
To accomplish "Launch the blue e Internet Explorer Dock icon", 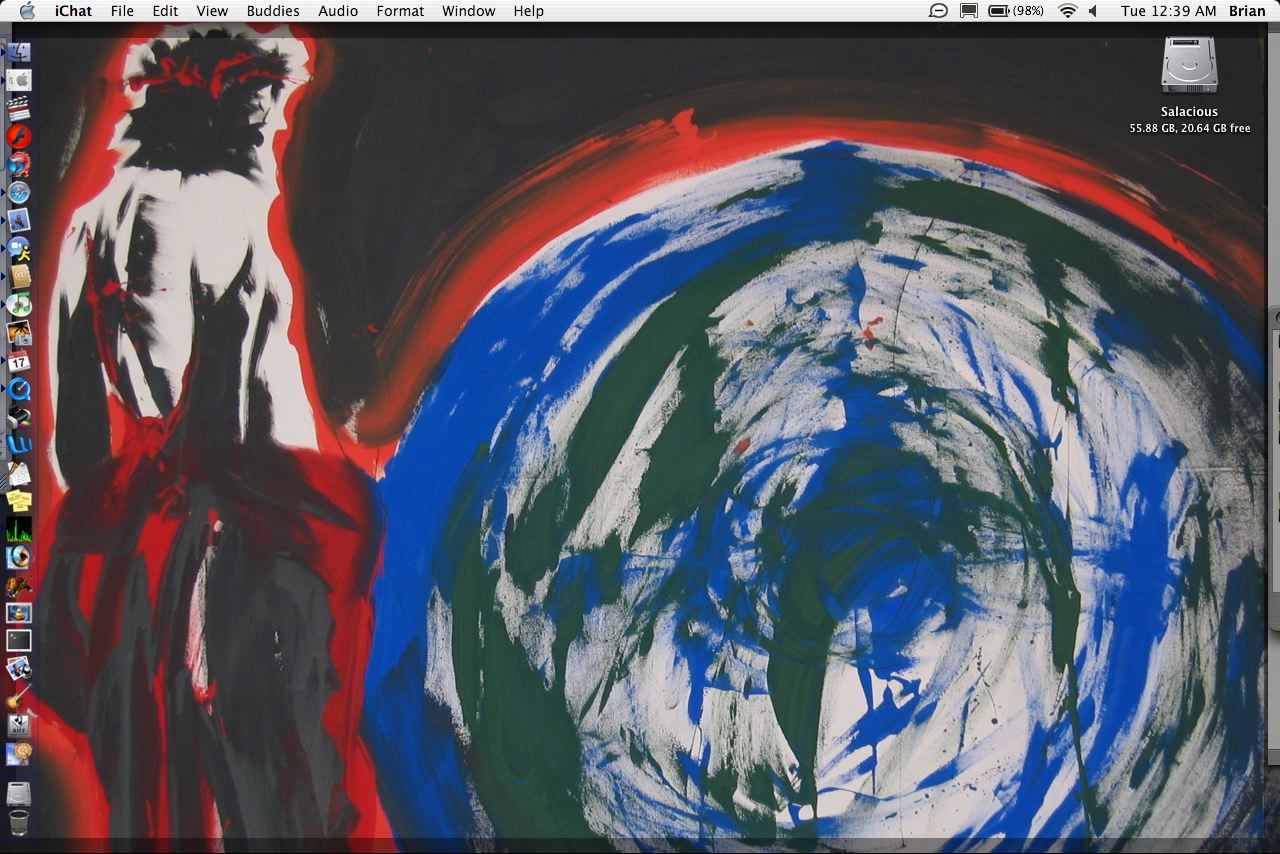I will [19, 445].
